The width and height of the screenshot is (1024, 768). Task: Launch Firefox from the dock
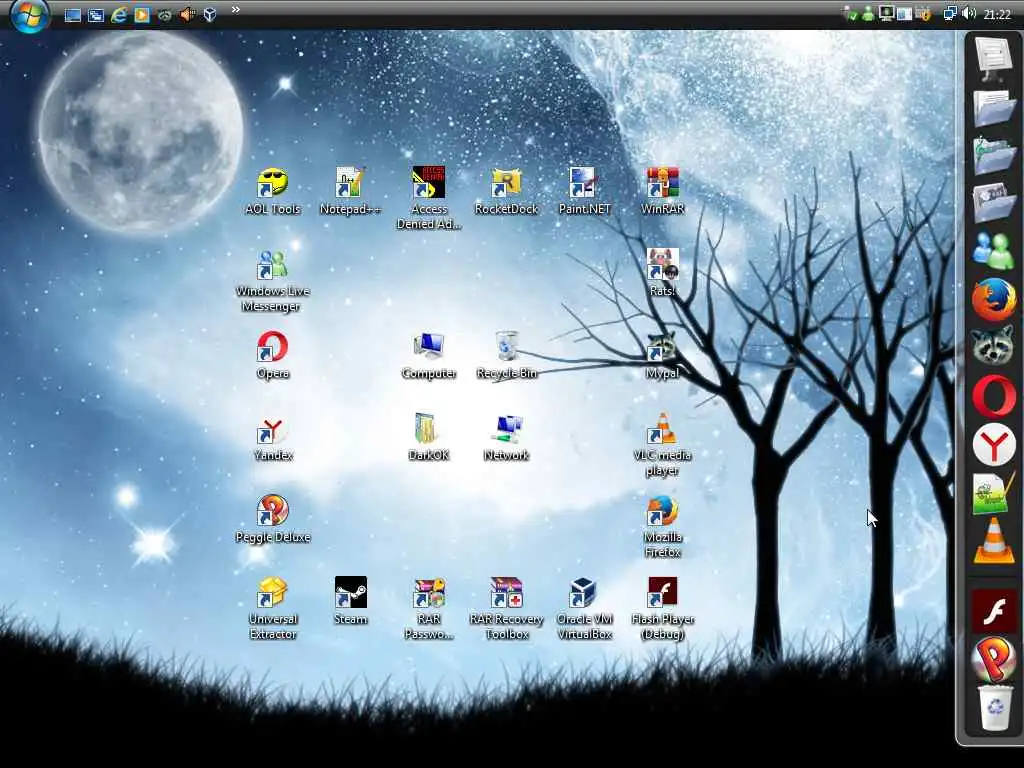(993, 300)
